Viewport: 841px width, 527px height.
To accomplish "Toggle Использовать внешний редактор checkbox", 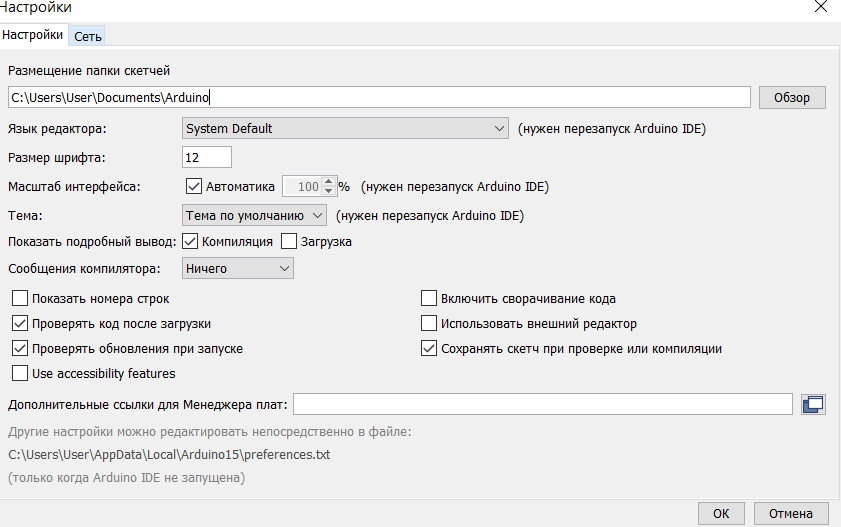I will tap(429, 323).
